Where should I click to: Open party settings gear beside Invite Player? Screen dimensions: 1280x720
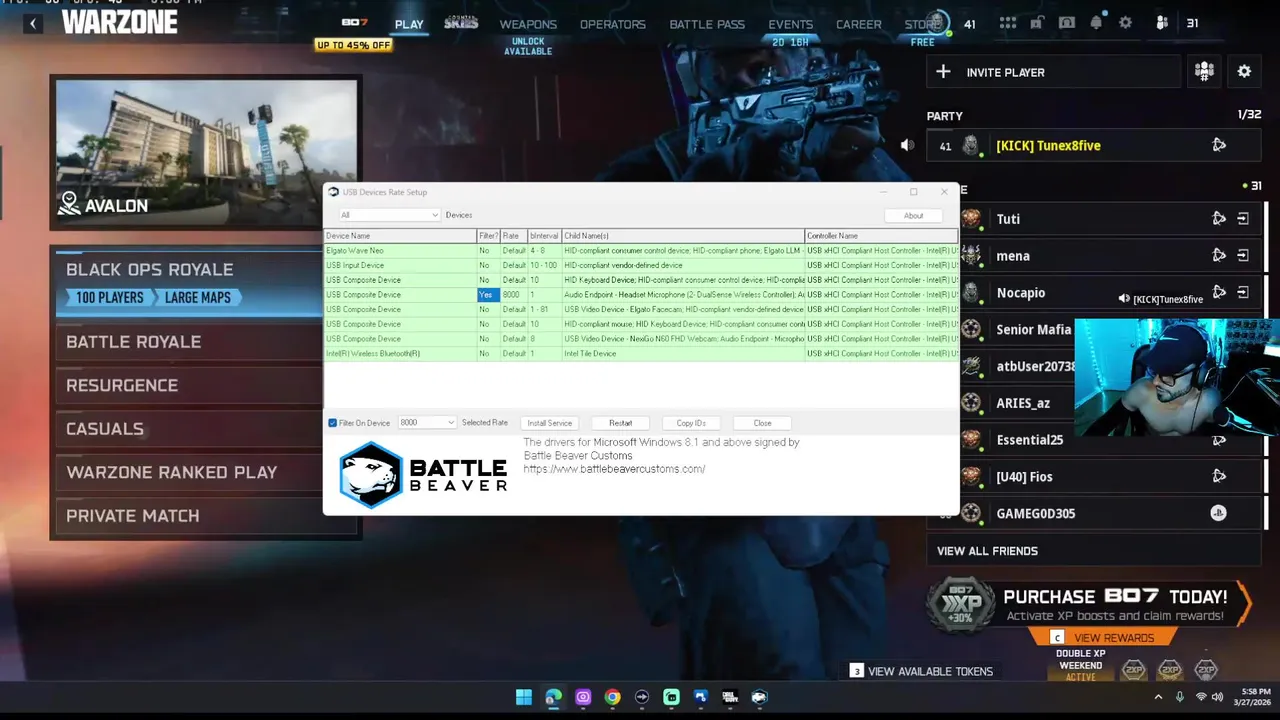tap(1244, 71)
